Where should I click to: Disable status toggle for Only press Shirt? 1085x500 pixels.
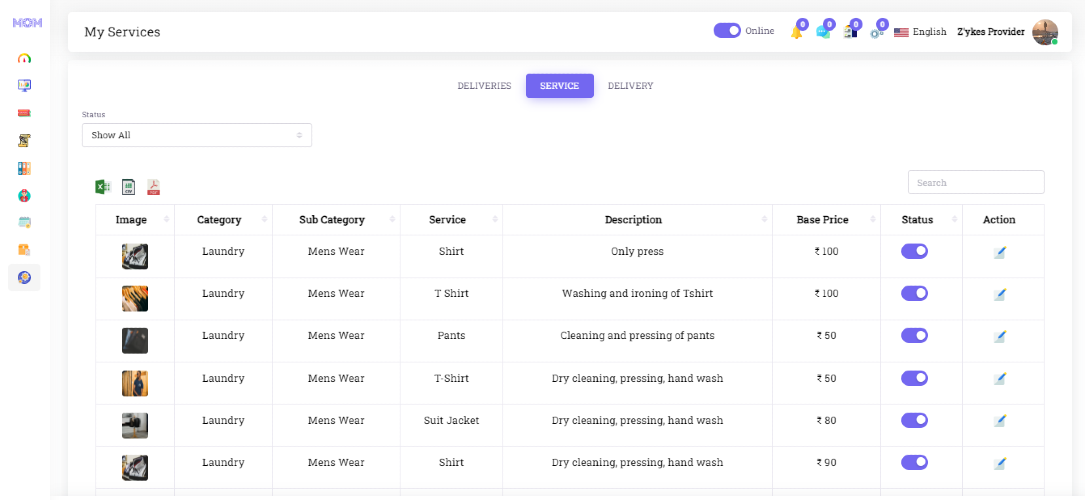(x=914, y=252)
